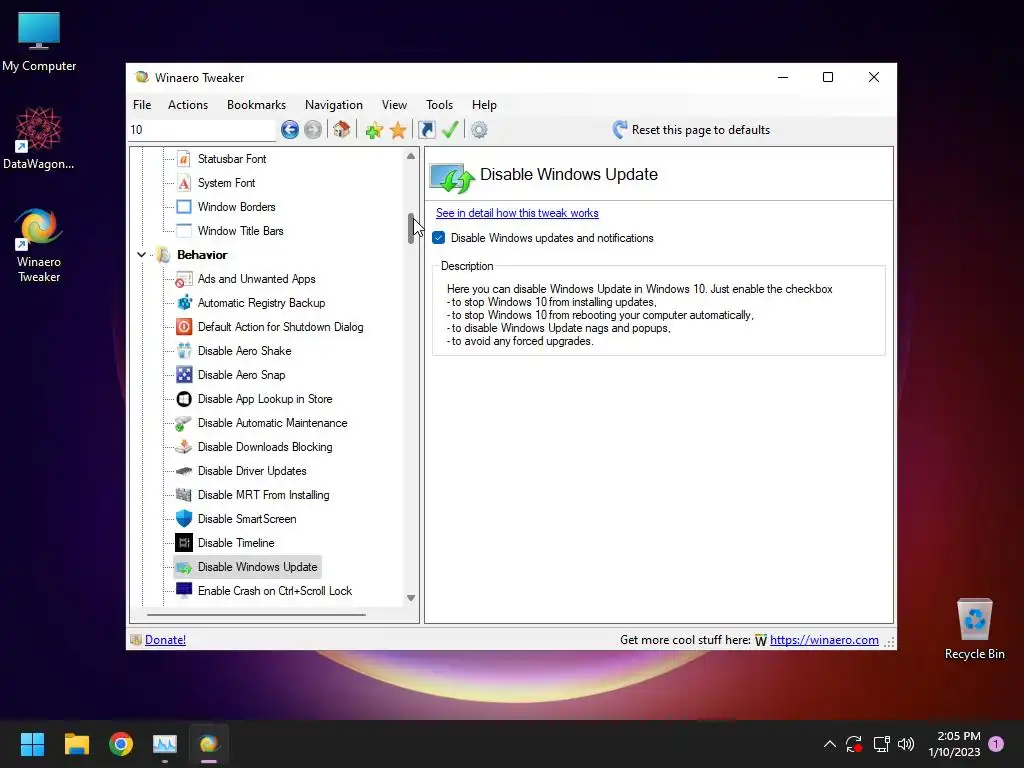1024x768 pixels.
Task: Select the Recycle Bin desktop icon
Action: point(974,629)
